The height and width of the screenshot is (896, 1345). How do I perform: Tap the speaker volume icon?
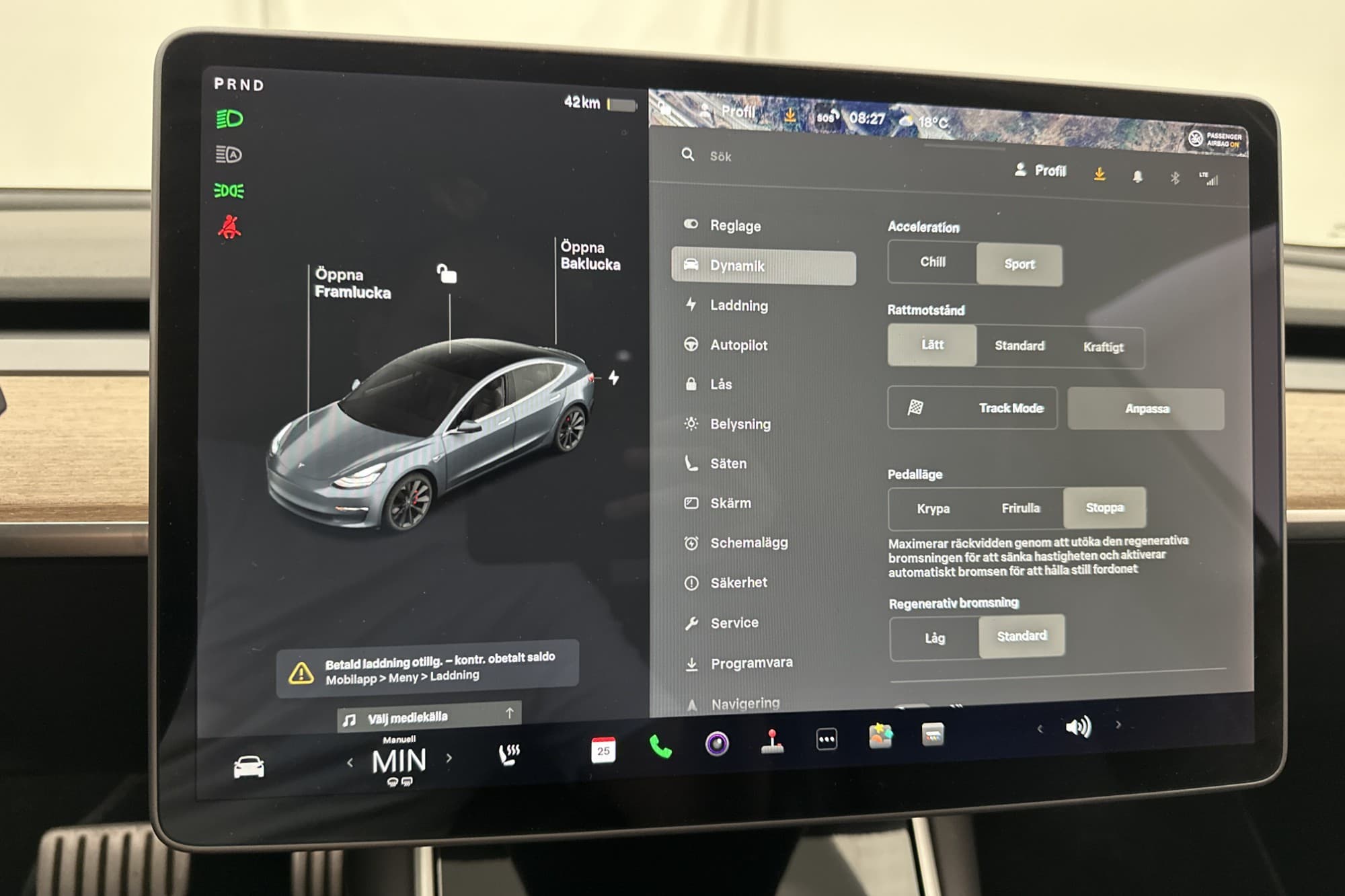(x=1078, y=727)
